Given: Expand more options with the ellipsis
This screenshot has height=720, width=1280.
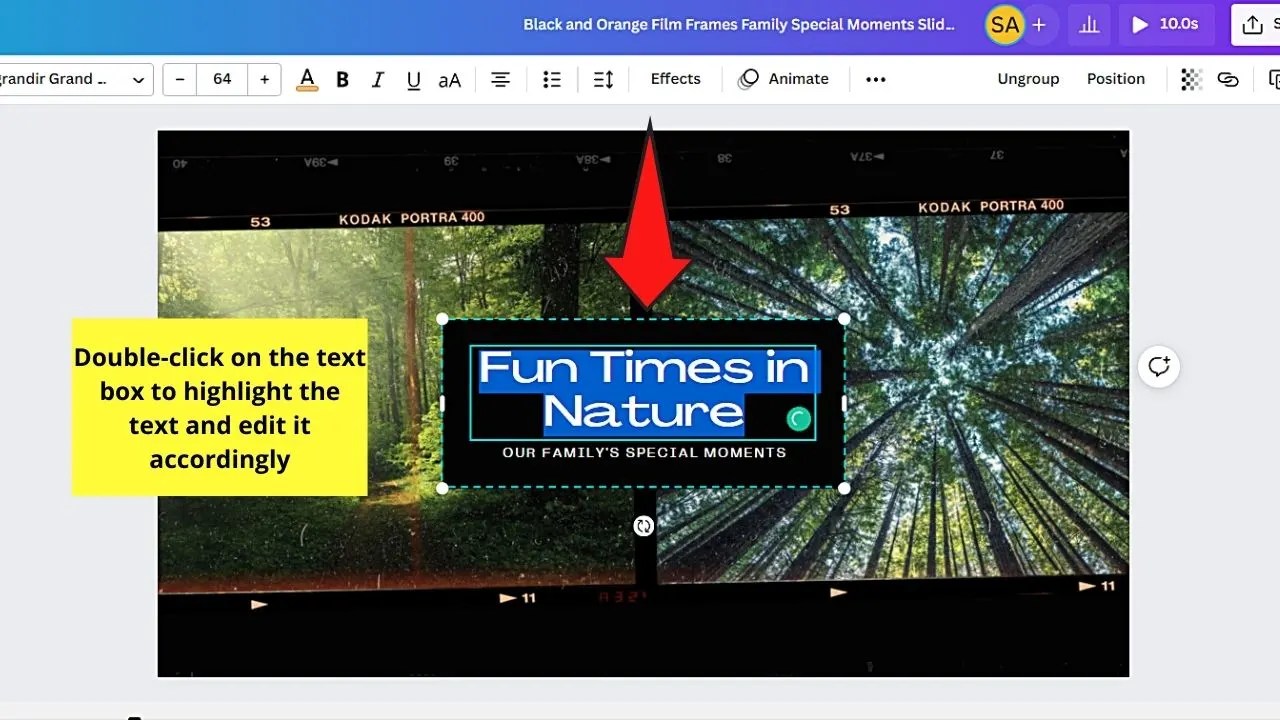Looking at the screenshot, I should [x=875, y=79].
